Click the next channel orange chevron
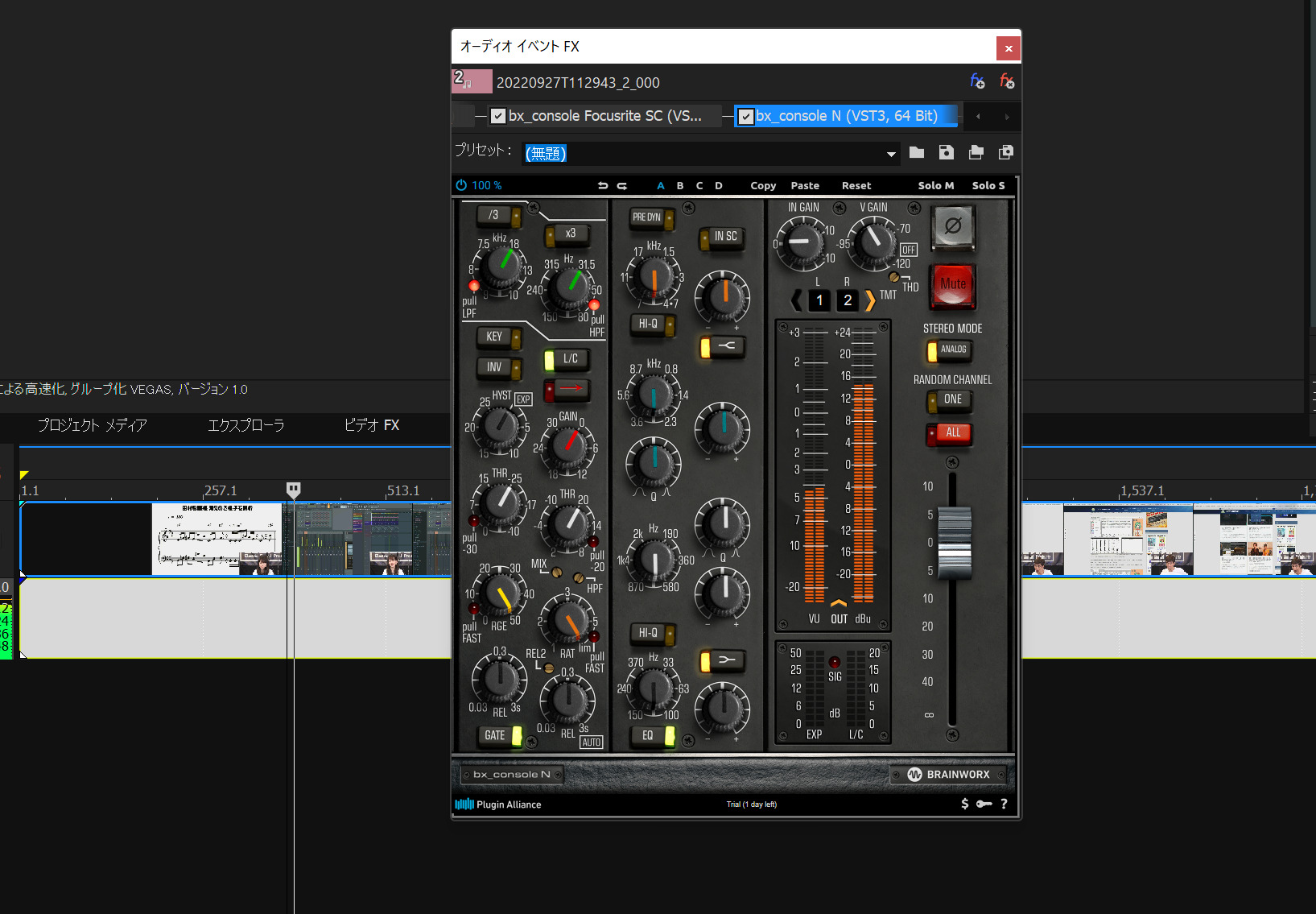Image resolution: width=1316 pixels, height=914 pixels. click(870, 300)
